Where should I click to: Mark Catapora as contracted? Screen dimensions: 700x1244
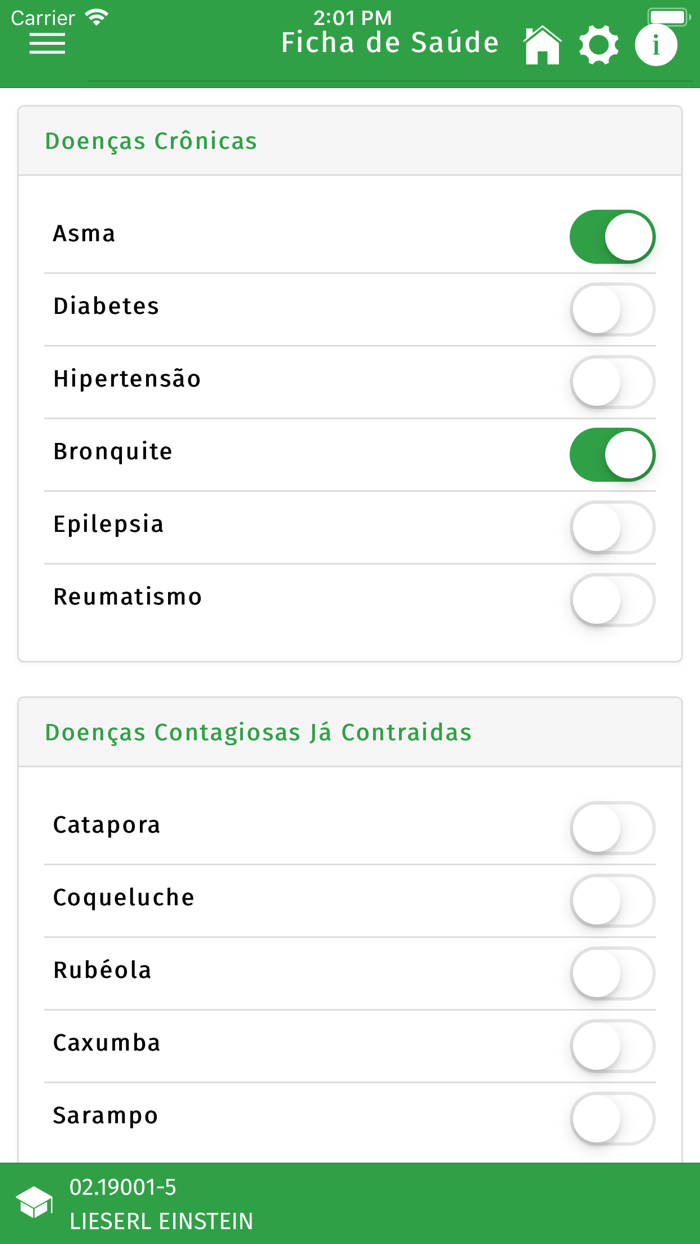[x=612, y=828]
